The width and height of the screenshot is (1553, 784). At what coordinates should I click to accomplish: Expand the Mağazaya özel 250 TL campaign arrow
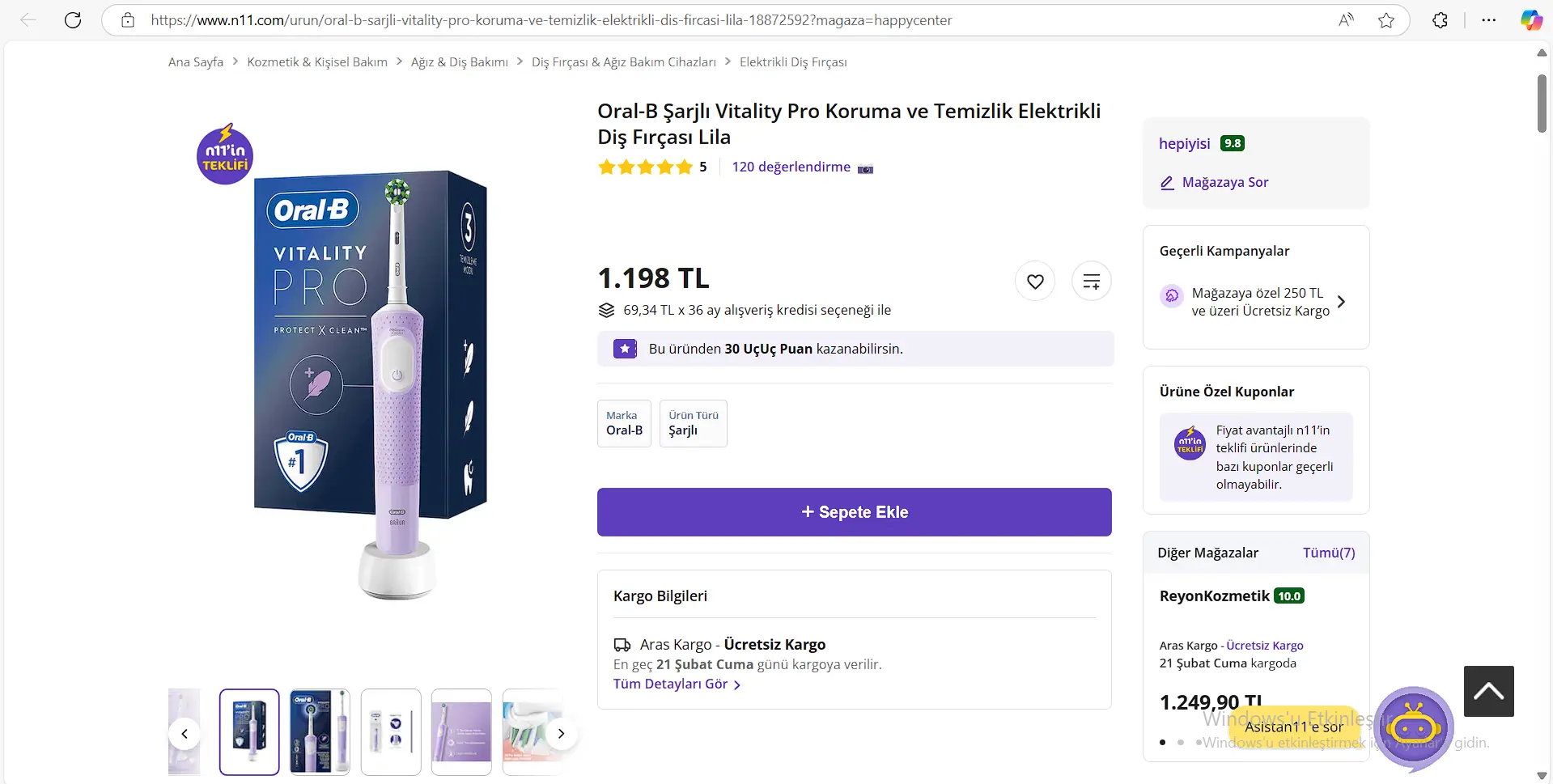coord(1341,302)
